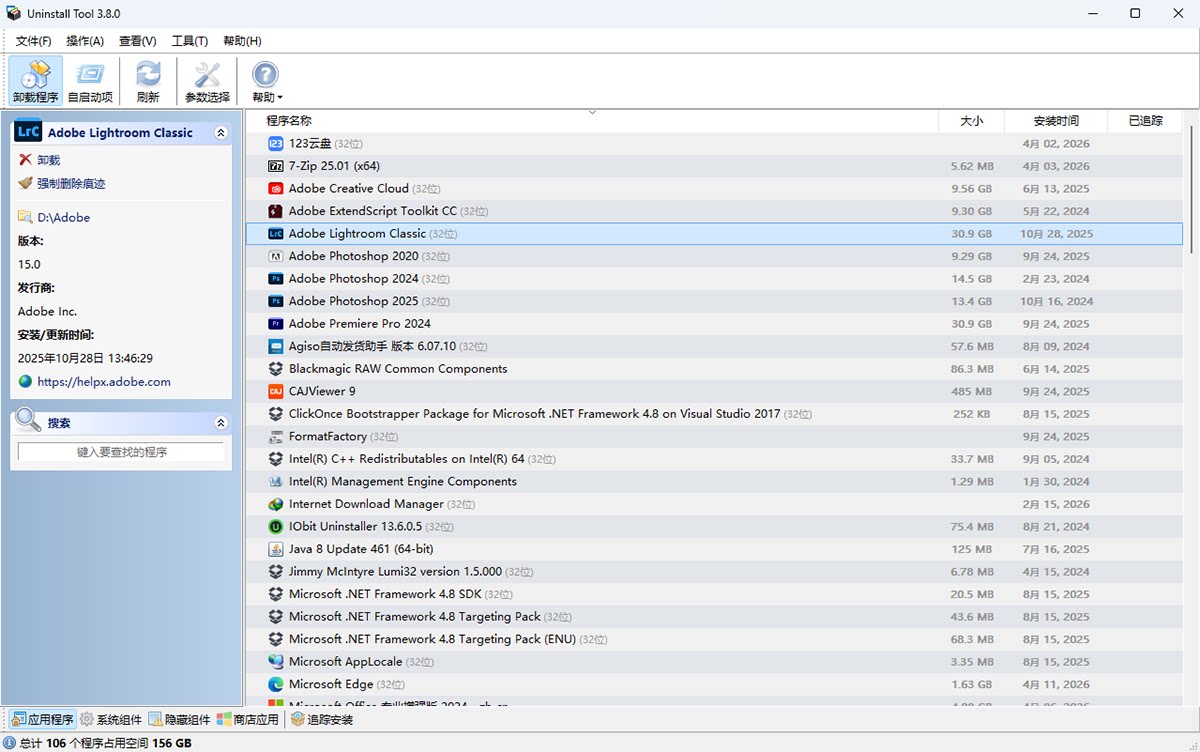Viewport: 1200px width, 752px height.
Task: Click the Java 8 Update 461 icon
Action: pos(276,549)
